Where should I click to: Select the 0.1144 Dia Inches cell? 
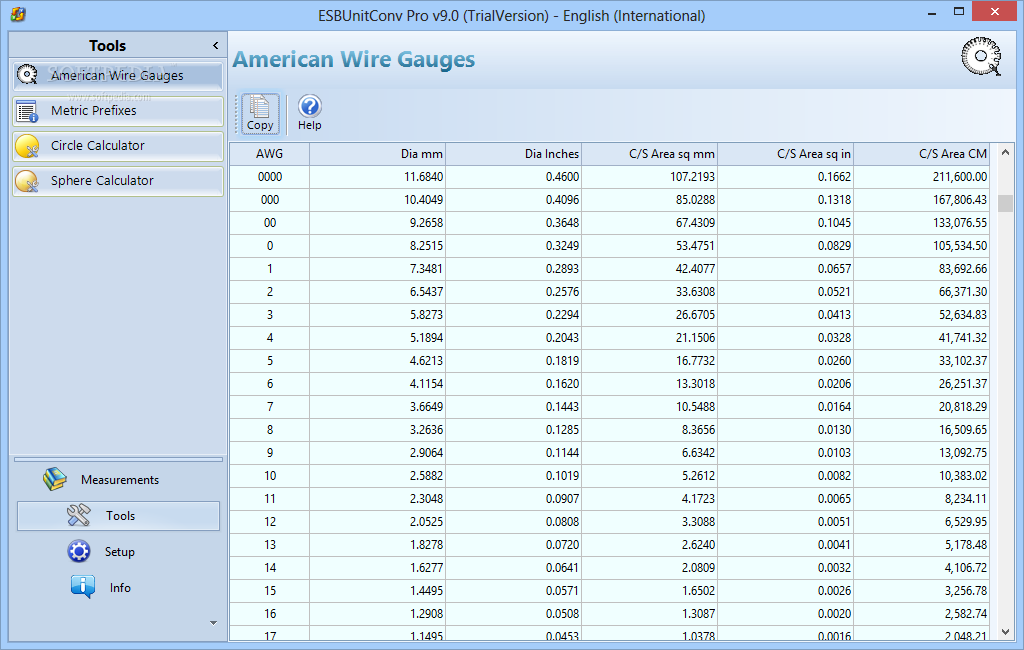[x=513, y=453]
